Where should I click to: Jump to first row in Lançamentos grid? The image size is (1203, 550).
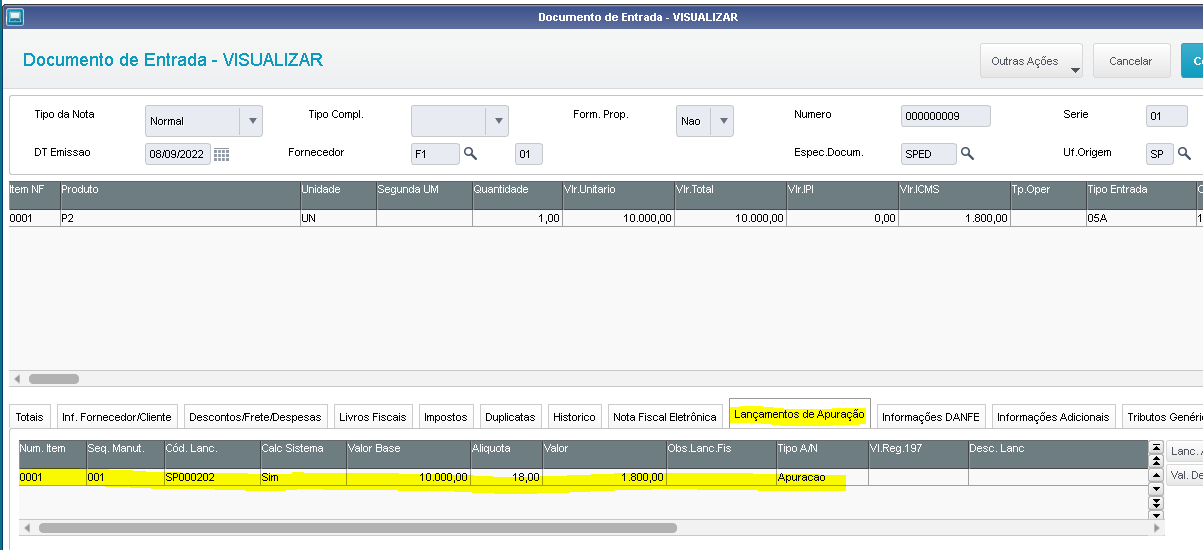tap(1157, 448)
